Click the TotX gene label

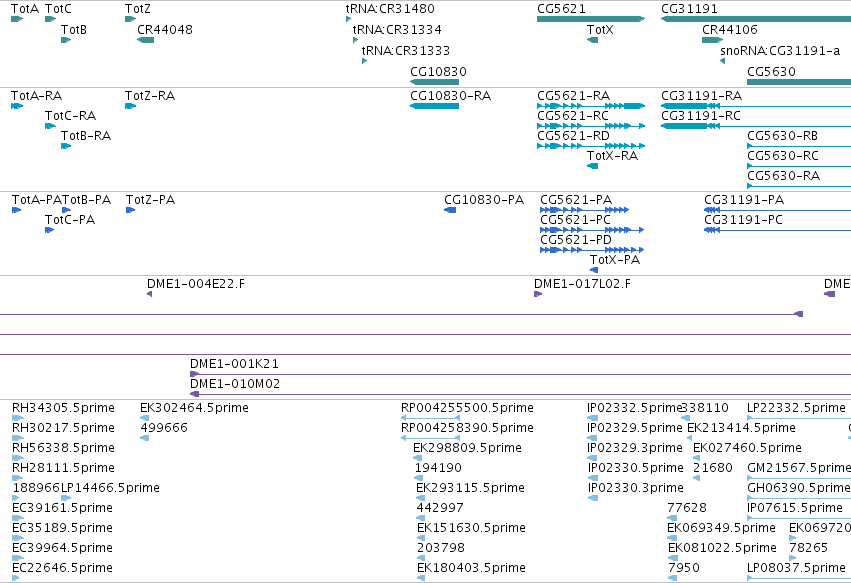click(x=600, y=29)
